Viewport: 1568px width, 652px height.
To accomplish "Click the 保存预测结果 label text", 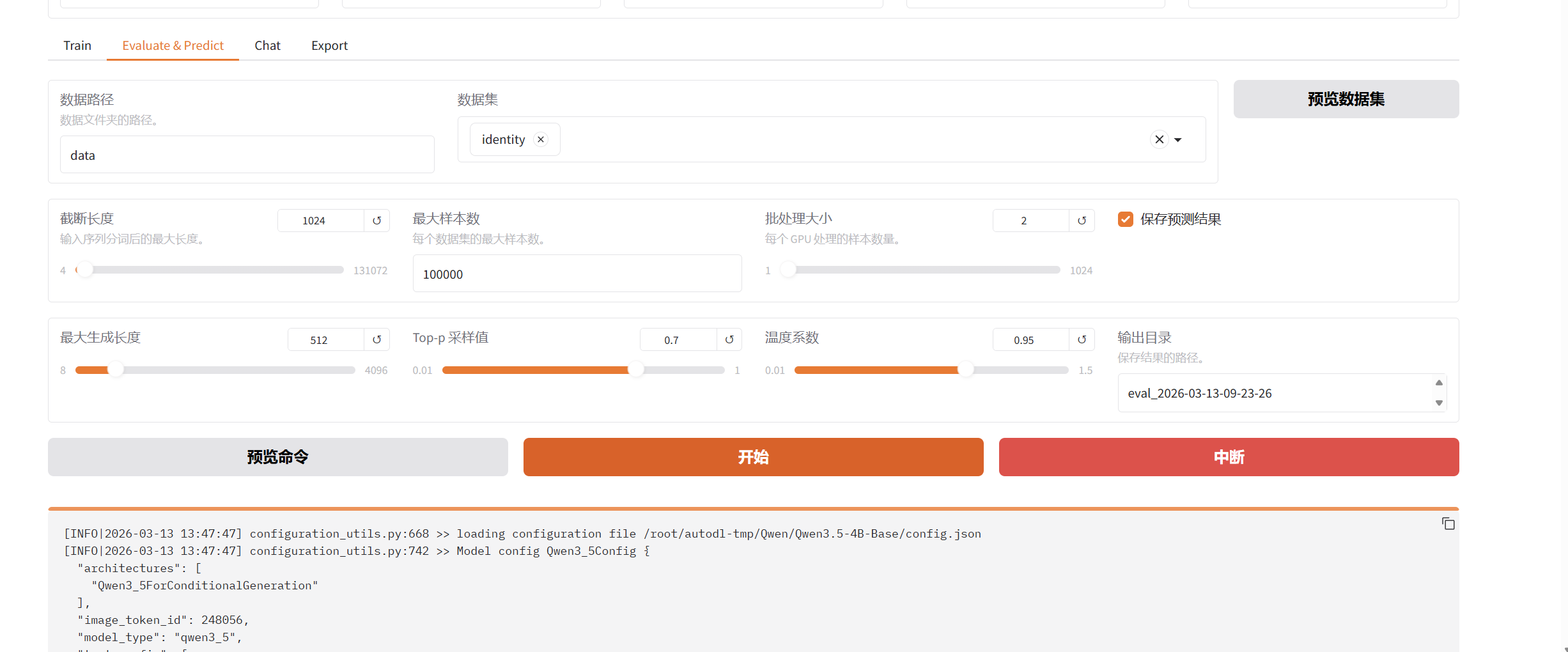I will coord(1181,219).
